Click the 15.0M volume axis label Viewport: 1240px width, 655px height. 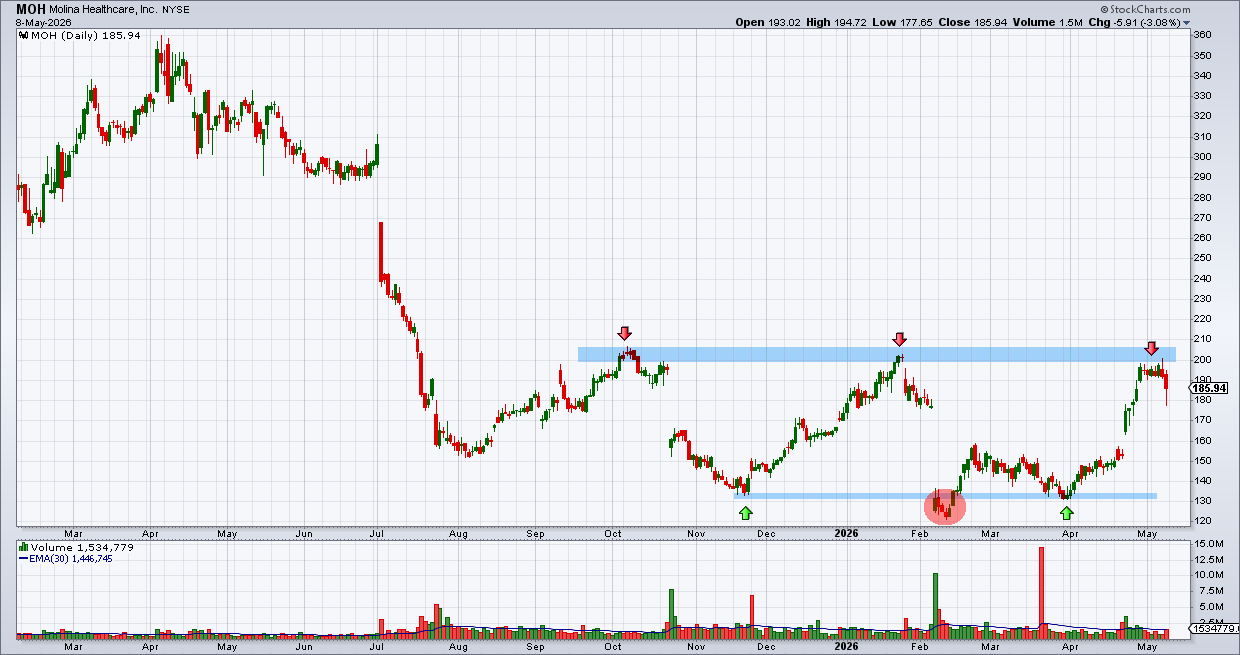1207,543
